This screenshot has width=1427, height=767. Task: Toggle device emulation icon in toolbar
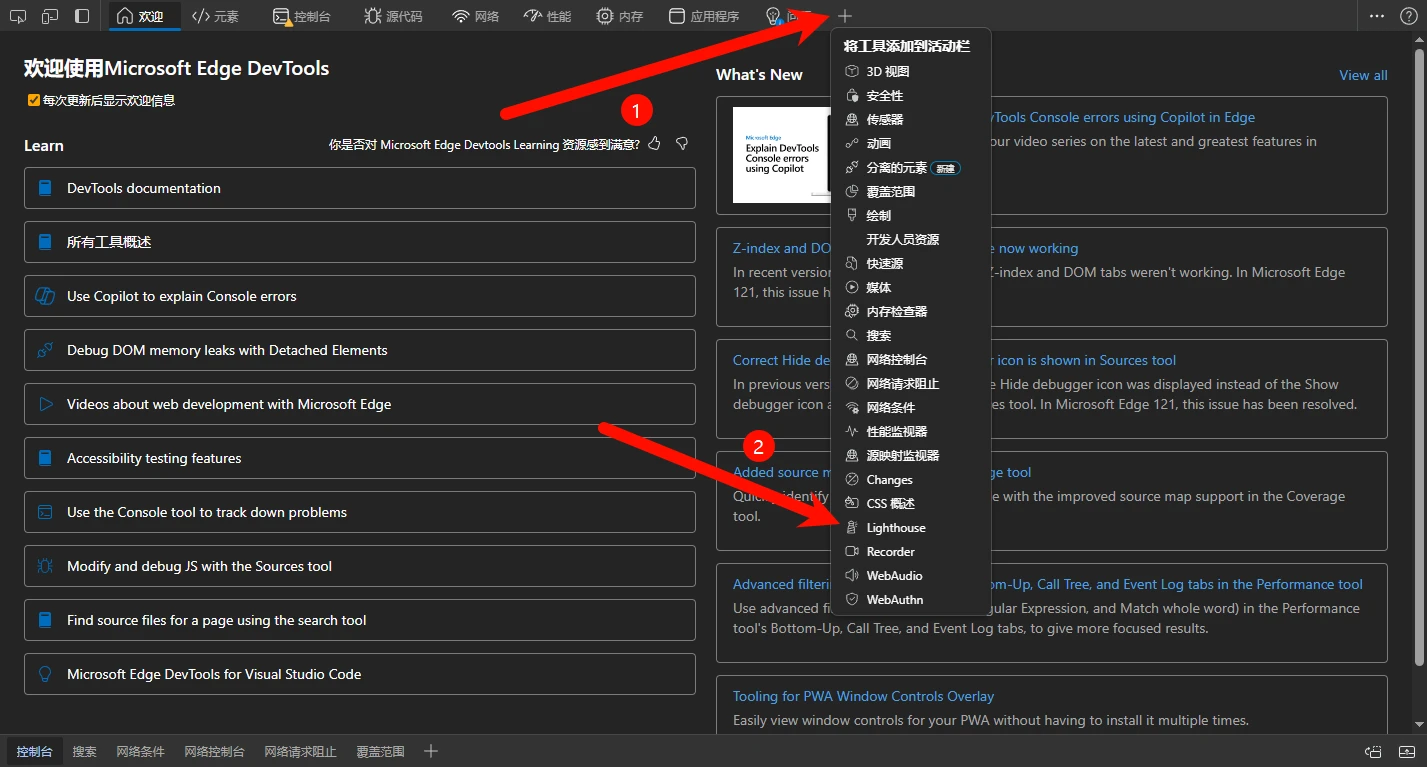(x=50, y=16)
